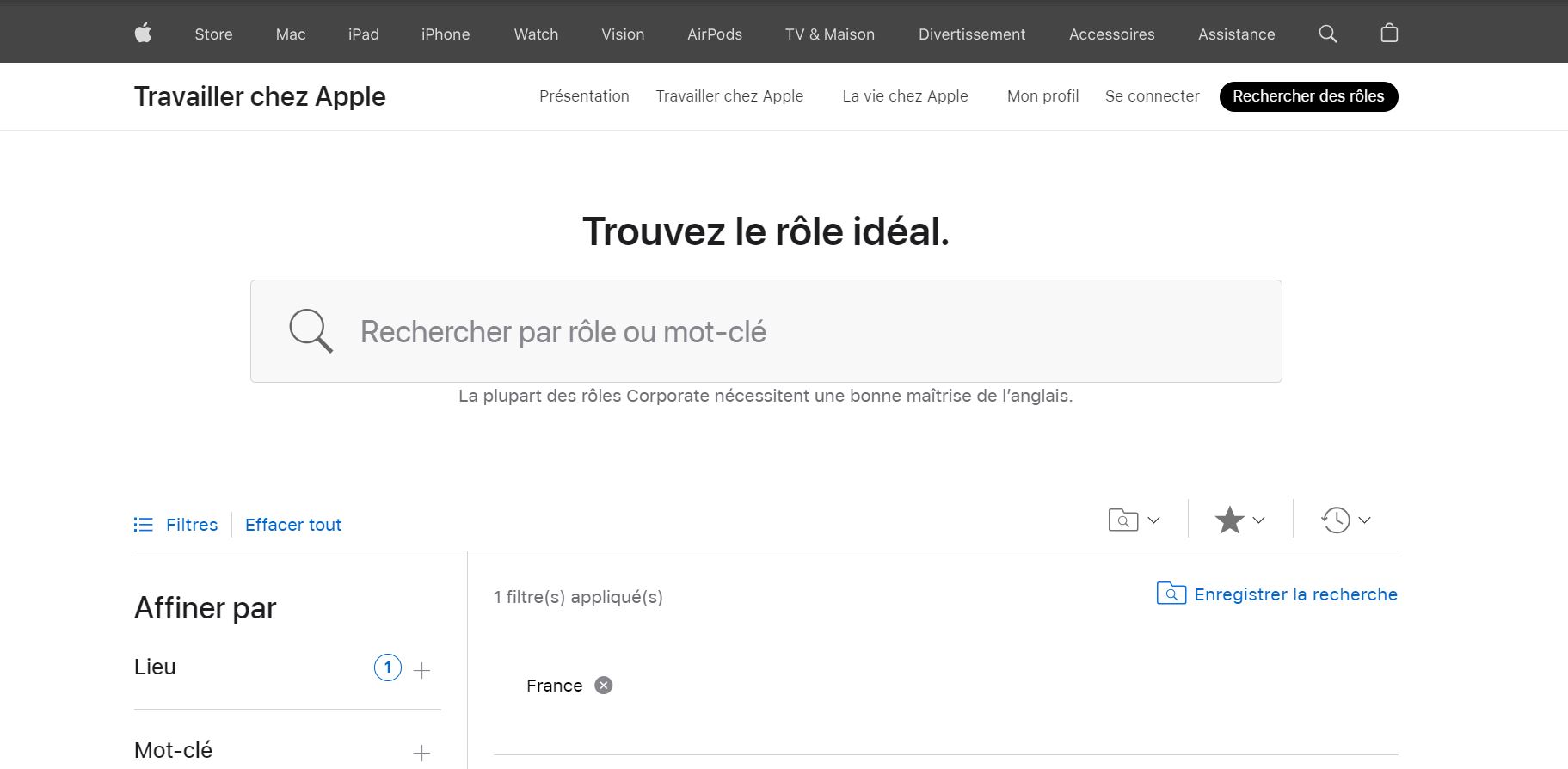Open La vie chez Apple tab

pyautogui.click(x=905, y=96)
